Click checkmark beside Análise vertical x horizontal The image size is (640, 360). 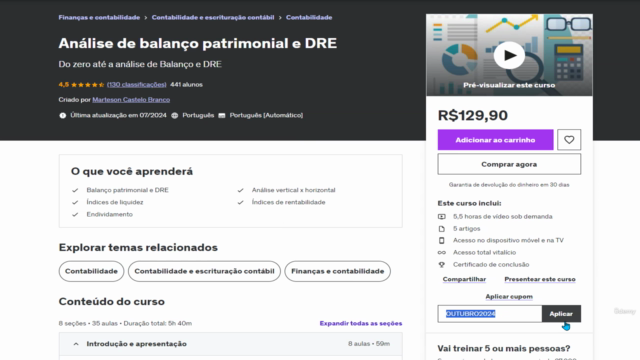point(240,190)
